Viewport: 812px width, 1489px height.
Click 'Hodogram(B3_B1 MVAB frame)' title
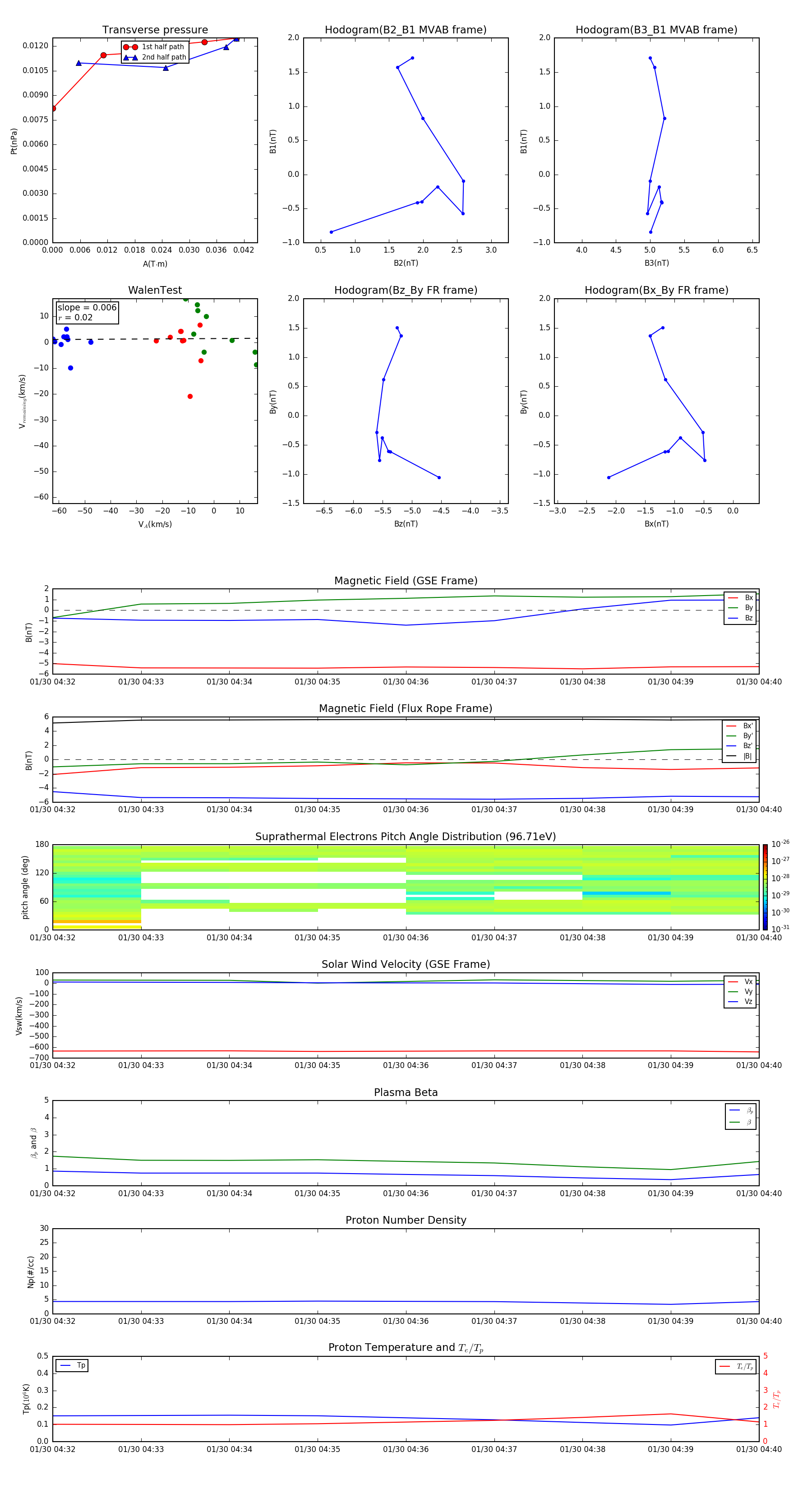point(656,30)
